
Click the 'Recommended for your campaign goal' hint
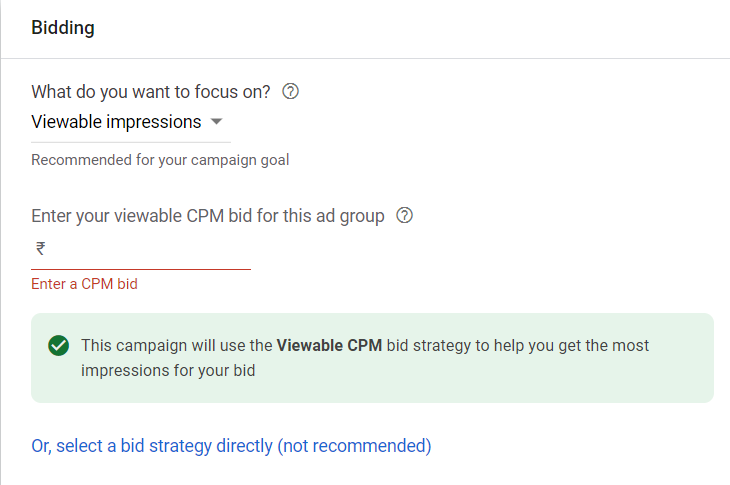(160, 160)
